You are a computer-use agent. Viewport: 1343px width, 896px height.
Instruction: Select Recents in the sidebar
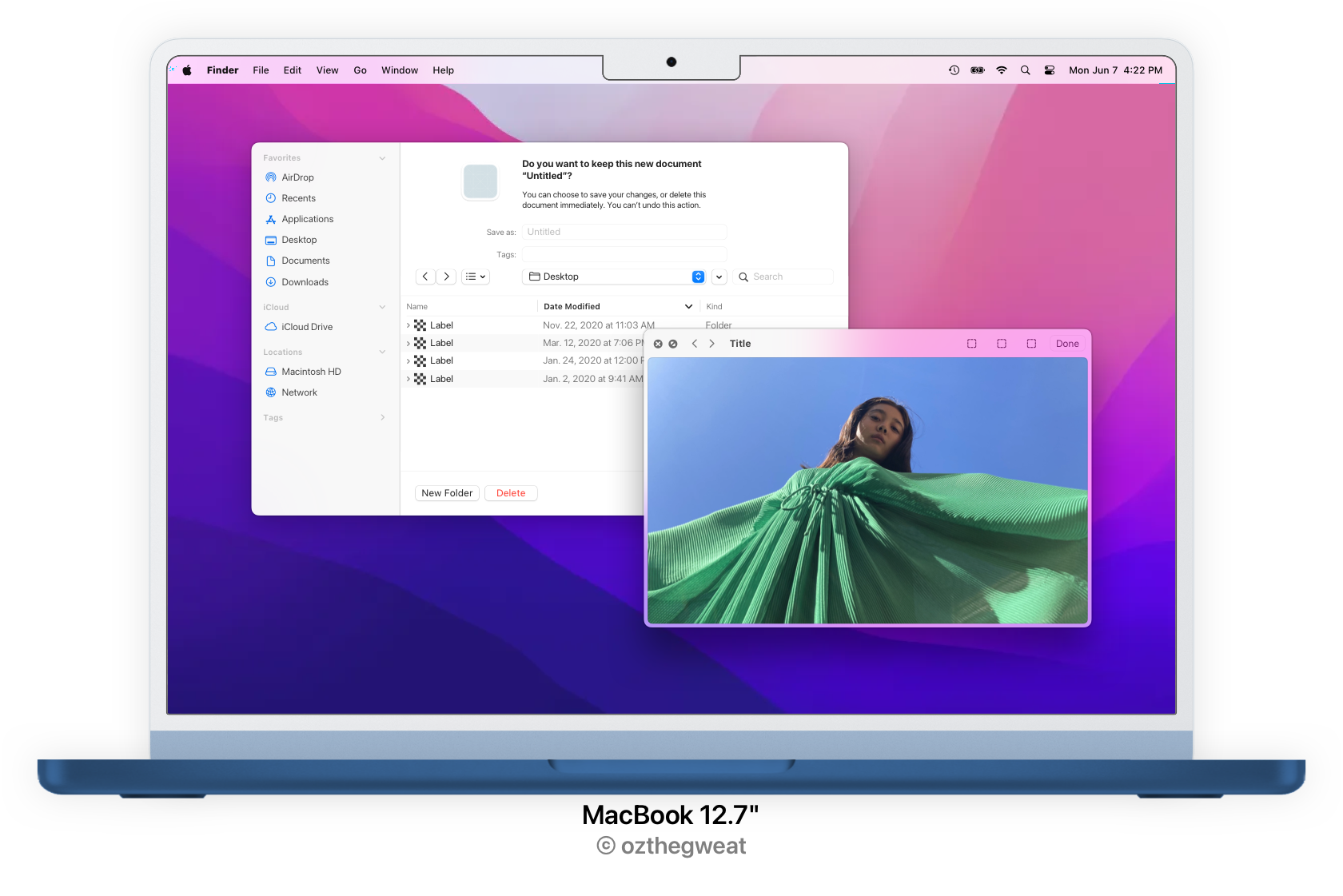click(297, 197)
